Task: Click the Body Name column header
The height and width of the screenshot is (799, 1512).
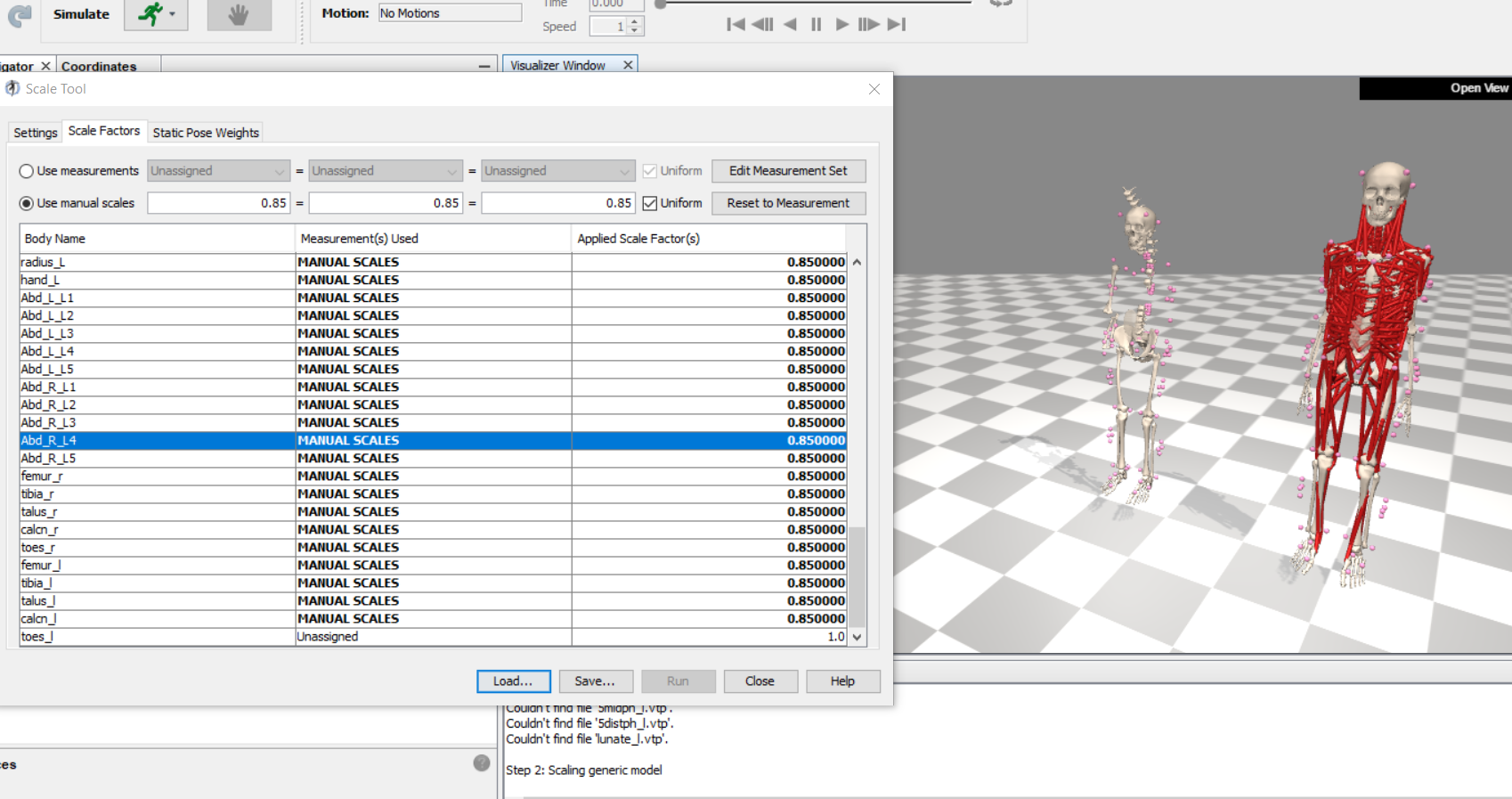Action: (x=158, y=239)
